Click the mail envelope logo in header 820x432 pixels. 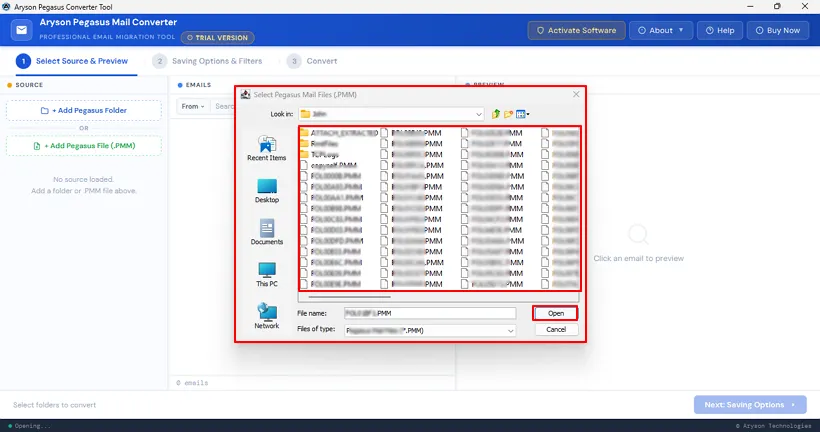(21, 30)
